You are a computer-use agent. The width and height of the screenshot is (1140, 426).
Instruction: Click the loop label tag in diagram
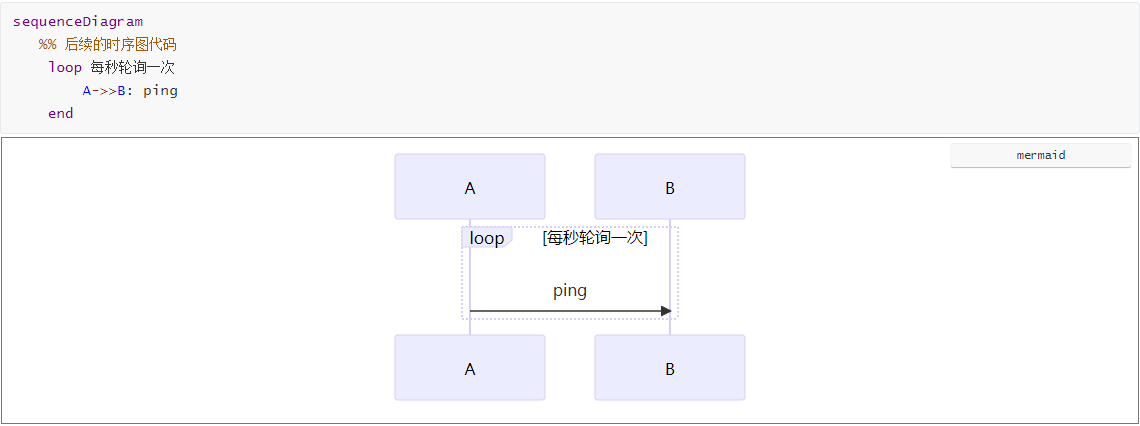point(487,238)
